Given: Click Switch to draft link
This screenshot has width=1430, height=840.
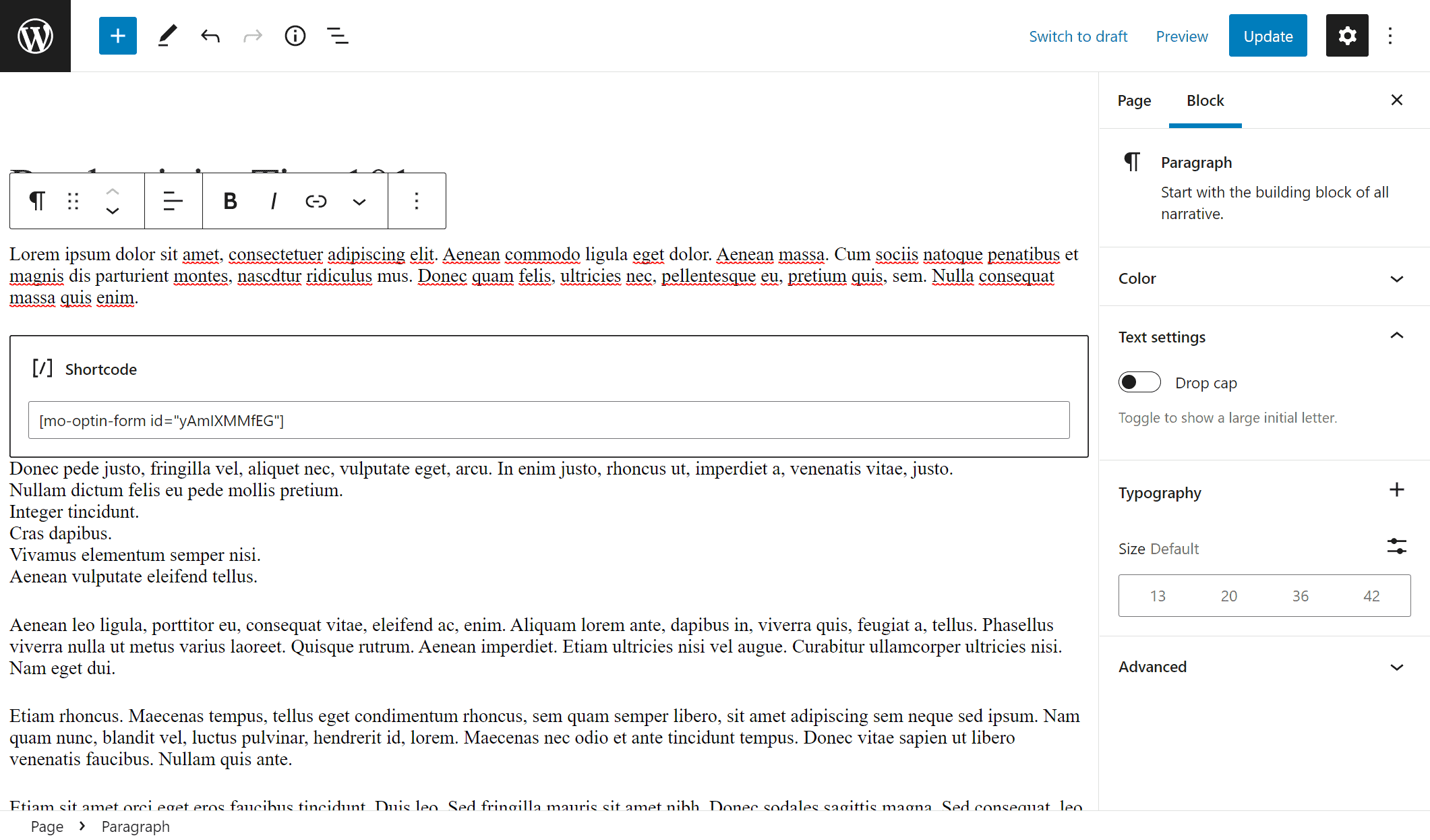Looking at the screenshot, I should point(1078,36).
